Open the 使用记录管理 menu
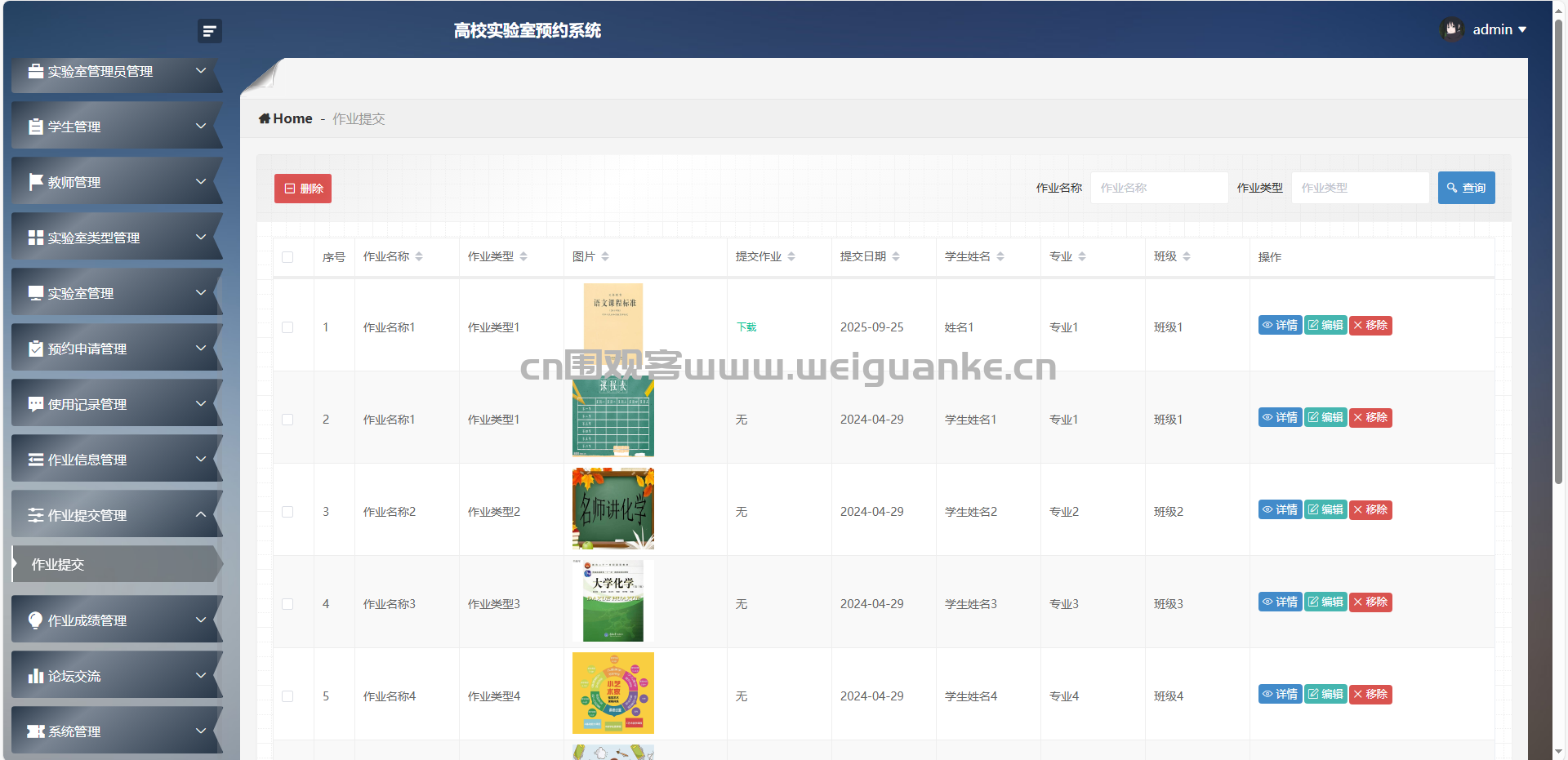Screen dimensions: 1568x760 point(117,404)
